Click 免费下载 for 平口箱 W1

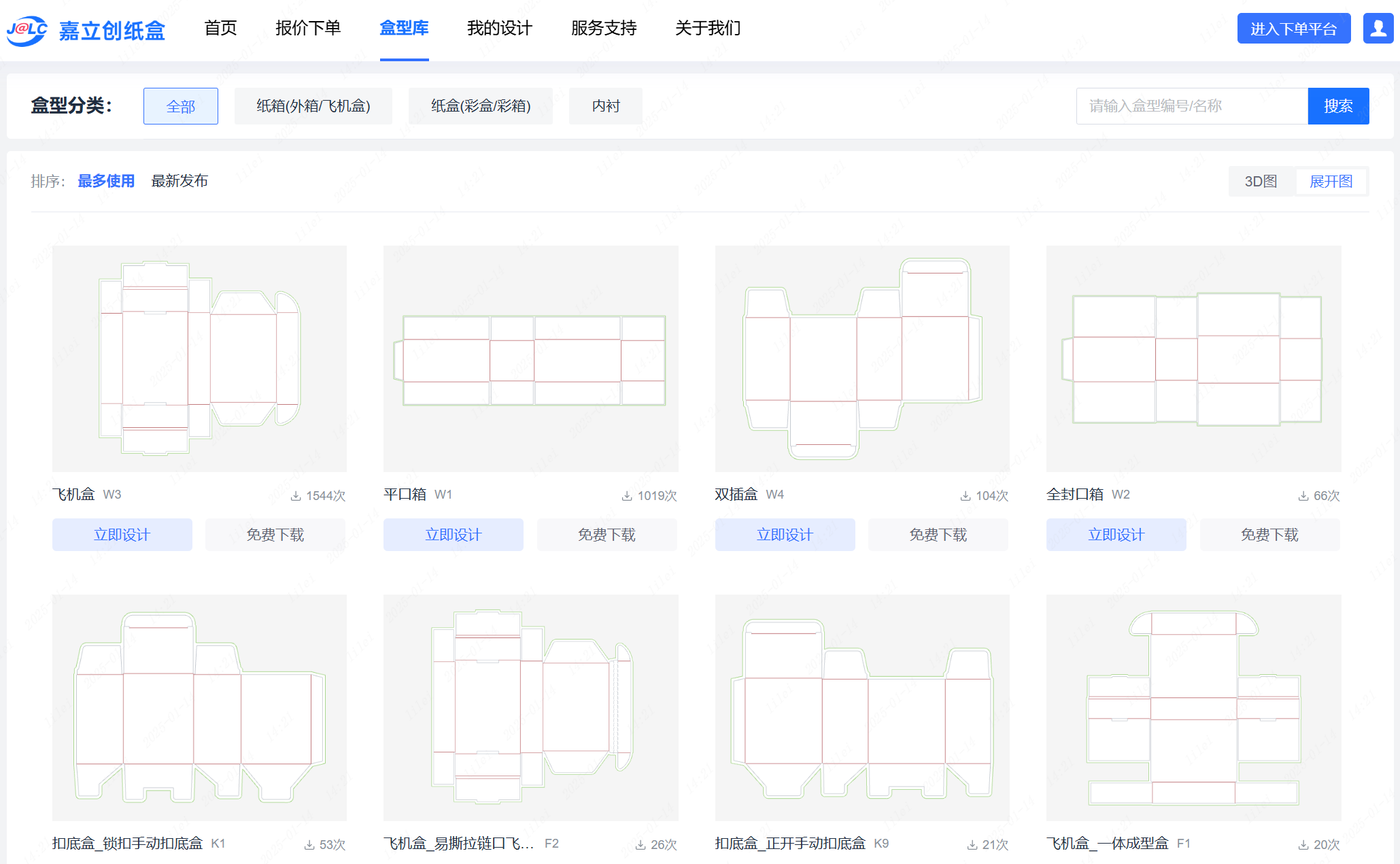click(607, 535)
